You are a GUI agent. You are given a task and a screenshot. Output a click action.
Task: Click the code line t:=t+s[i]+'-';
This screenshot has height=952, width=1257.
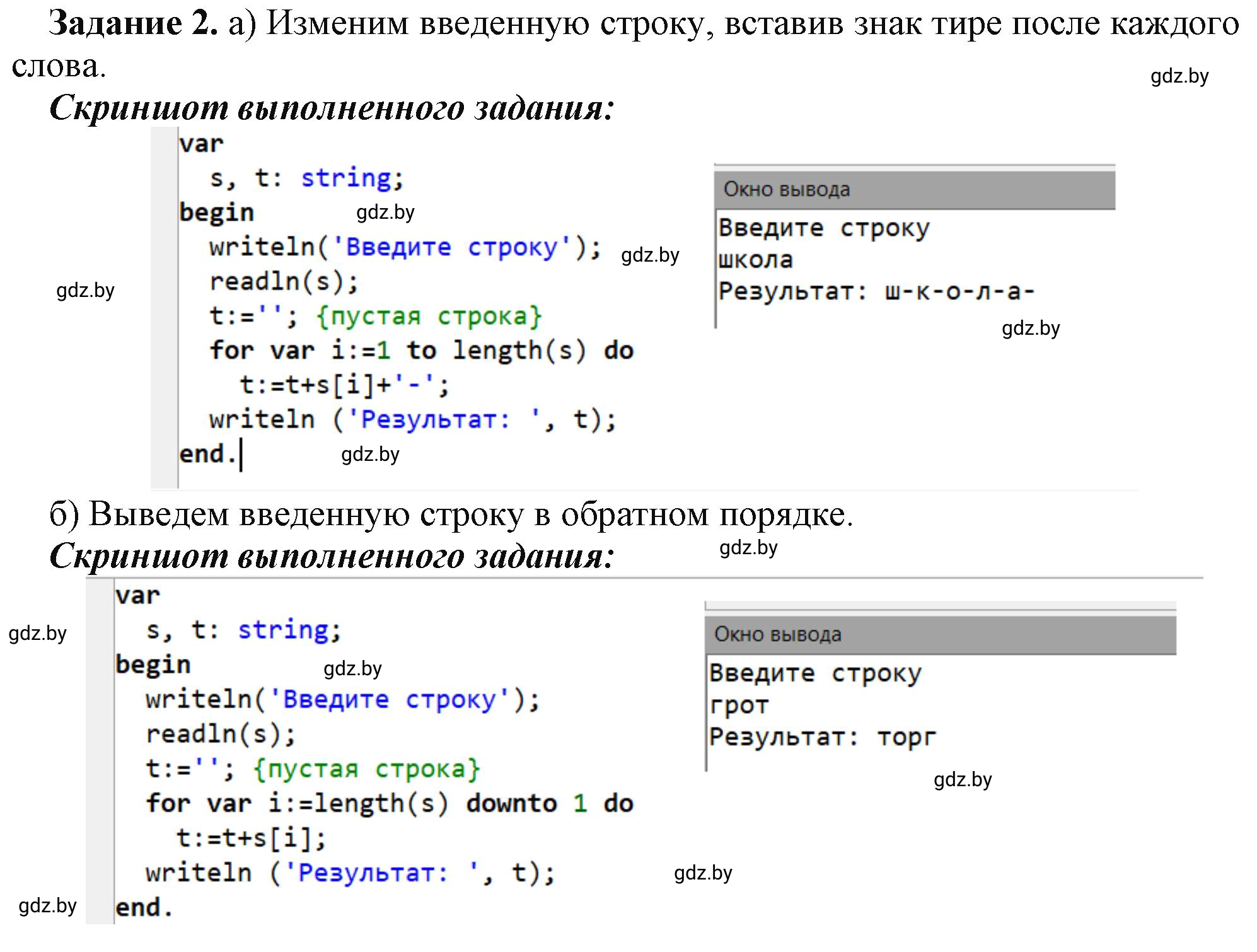(x=345, y=385)
